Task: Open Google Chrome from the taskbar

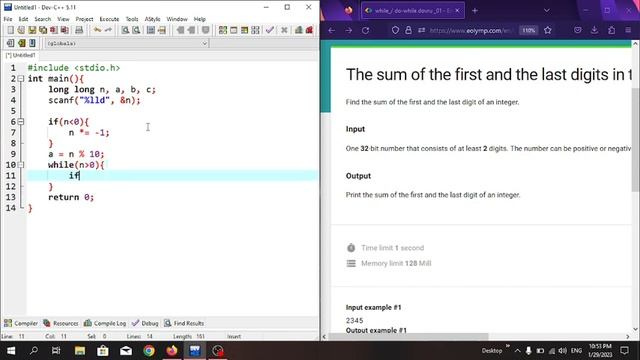Action: [149, 351]
